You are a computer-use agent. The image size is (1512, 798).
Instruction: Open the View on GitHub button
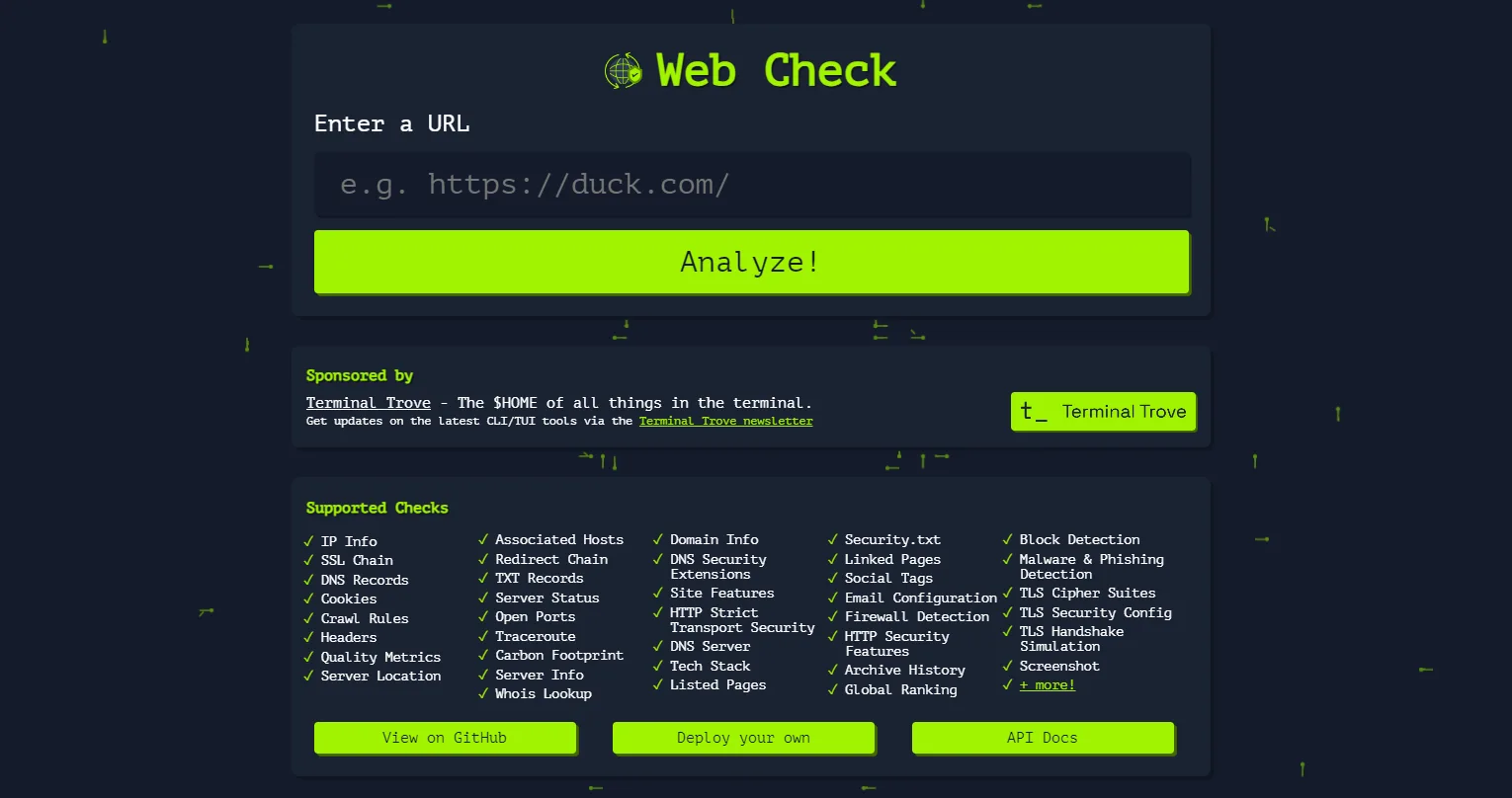[445, 738]
